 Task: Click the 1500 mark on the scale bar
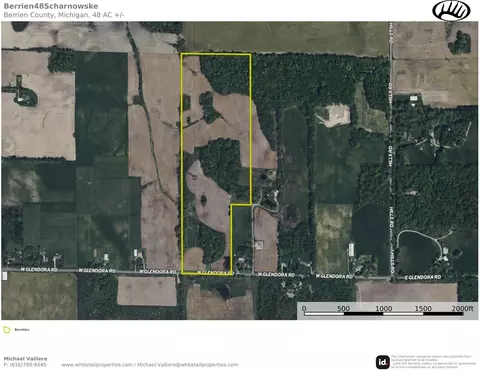[x=423, y=309]
